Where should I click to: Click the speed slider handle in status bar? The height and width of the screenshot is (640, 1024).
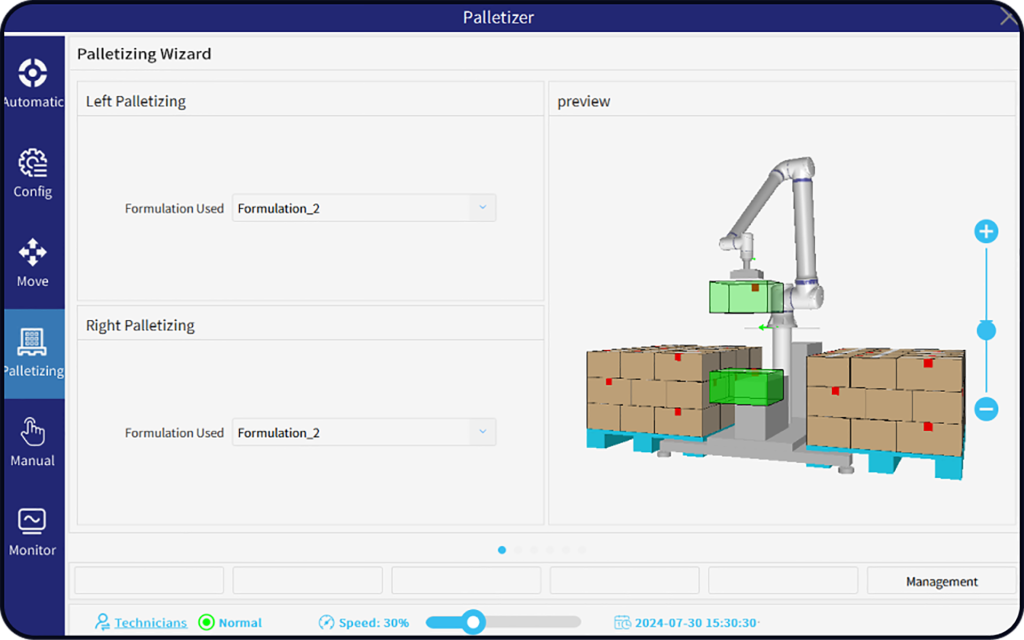pos(474,622)
